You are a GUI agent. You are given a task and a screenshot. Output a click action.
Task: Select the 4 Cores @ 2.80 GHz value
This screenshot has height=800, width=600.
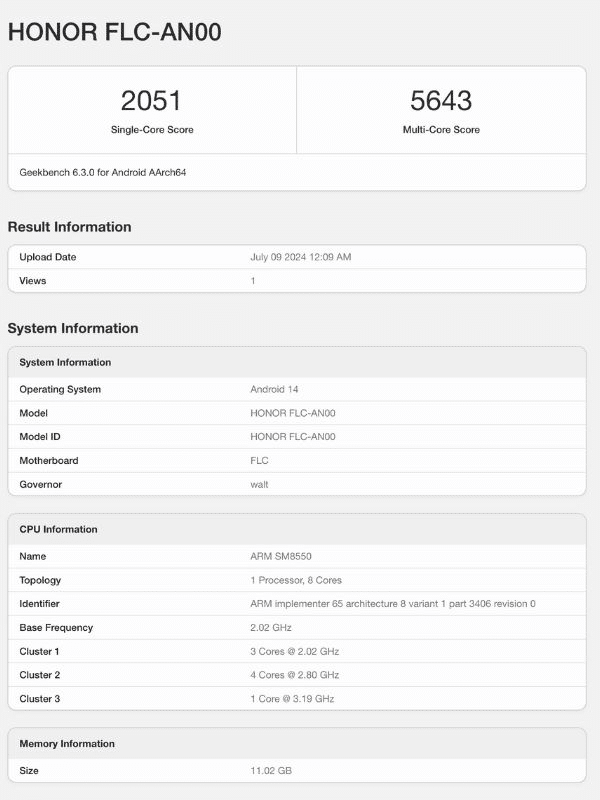(294, 675)
